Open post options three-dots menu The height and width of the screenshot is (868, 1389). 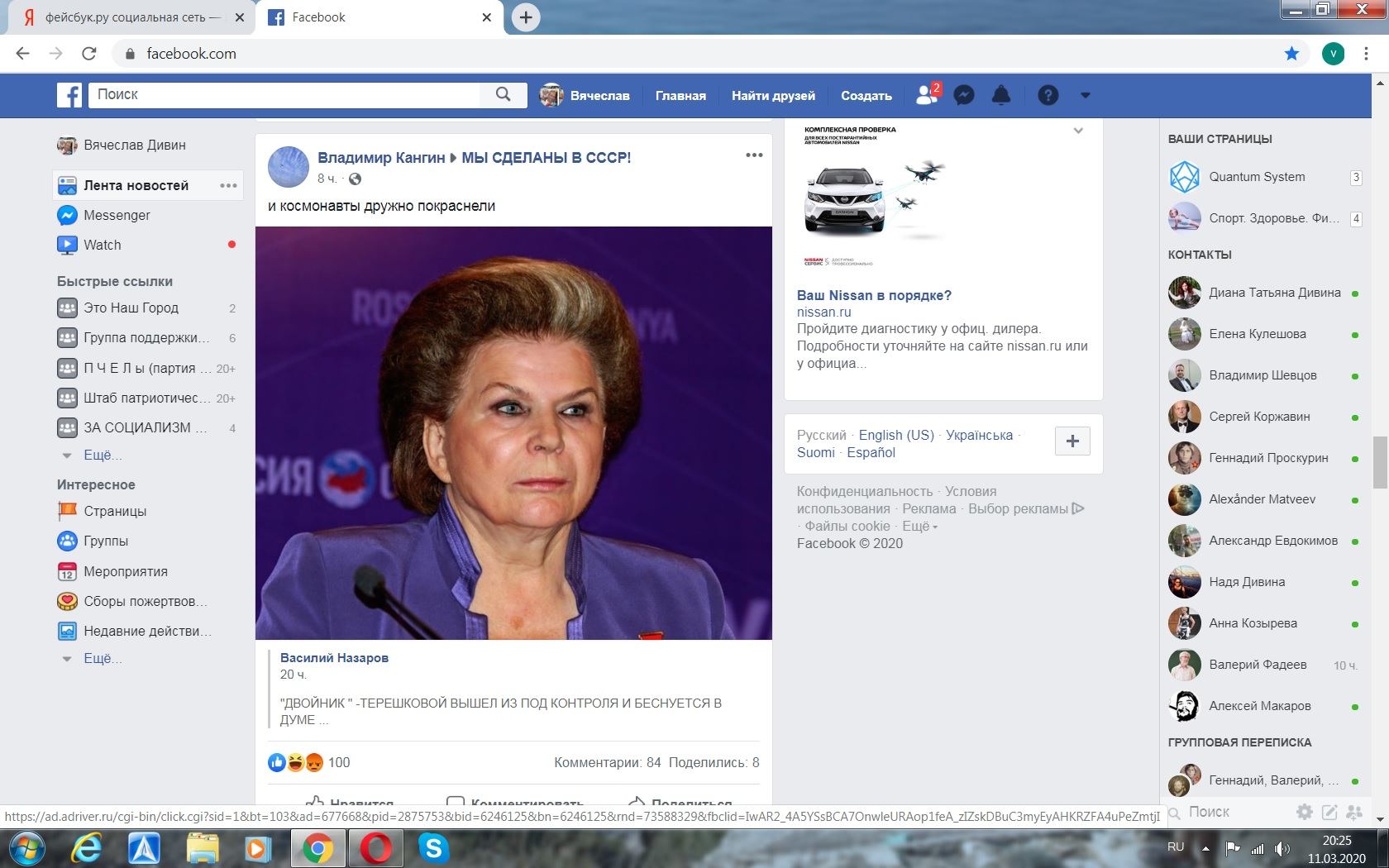coord(754,155)
